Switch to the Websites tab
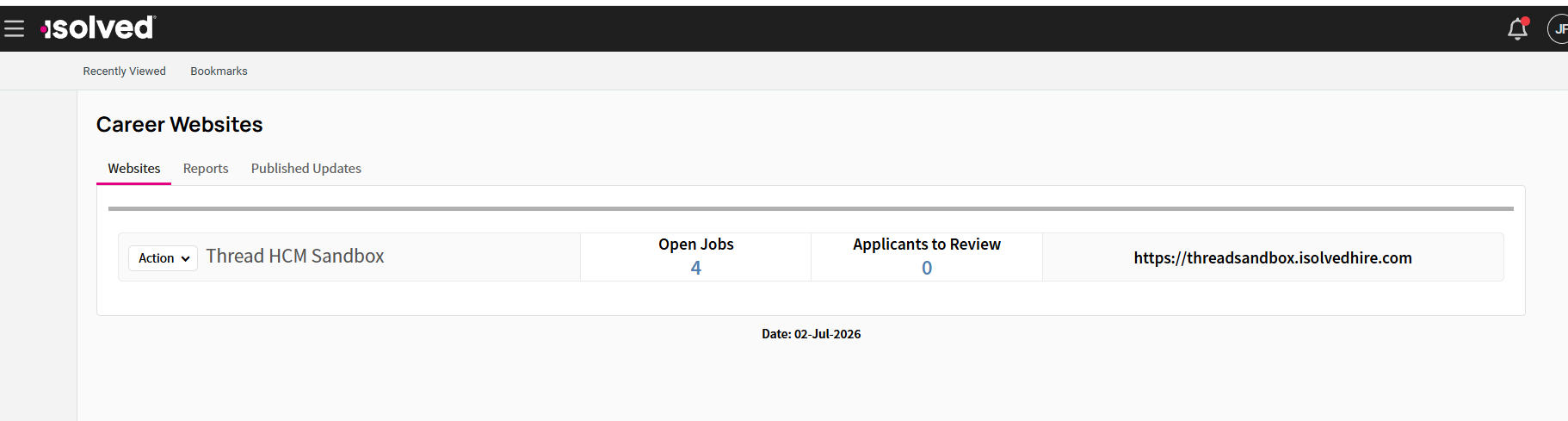 [x=134, y=169]
